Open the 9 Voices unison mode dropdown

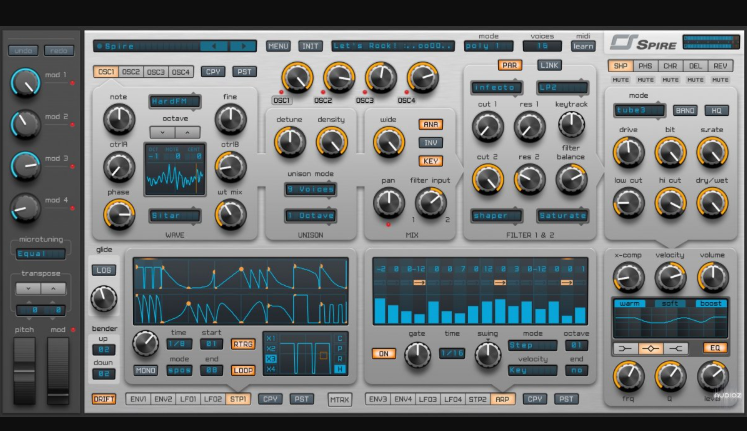coord(309,189)
